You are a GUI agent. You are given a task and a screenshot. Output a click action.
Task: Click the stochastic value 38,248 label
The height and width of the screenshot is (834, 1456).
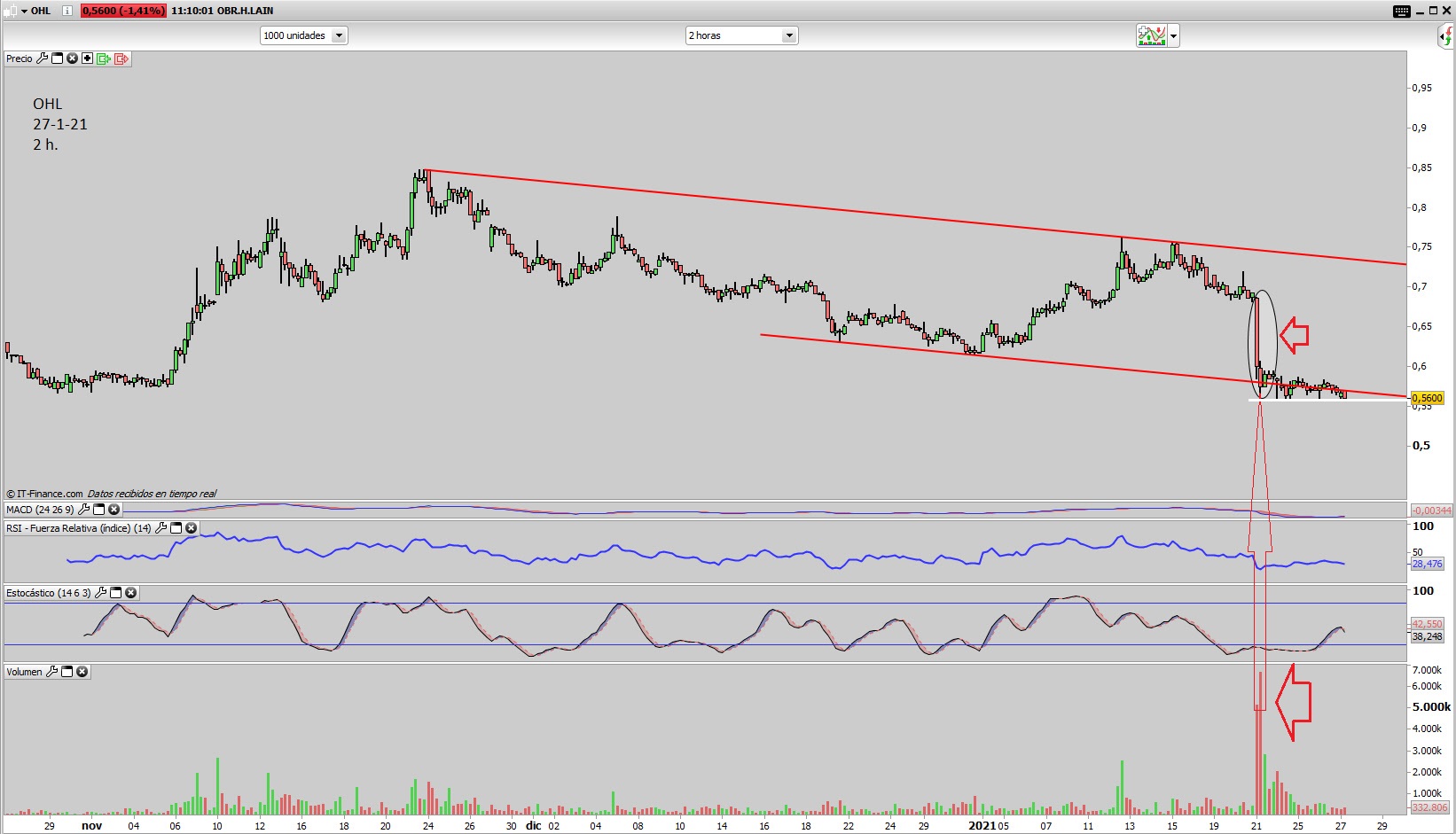pyautogui.click(x=1428, y=636)
